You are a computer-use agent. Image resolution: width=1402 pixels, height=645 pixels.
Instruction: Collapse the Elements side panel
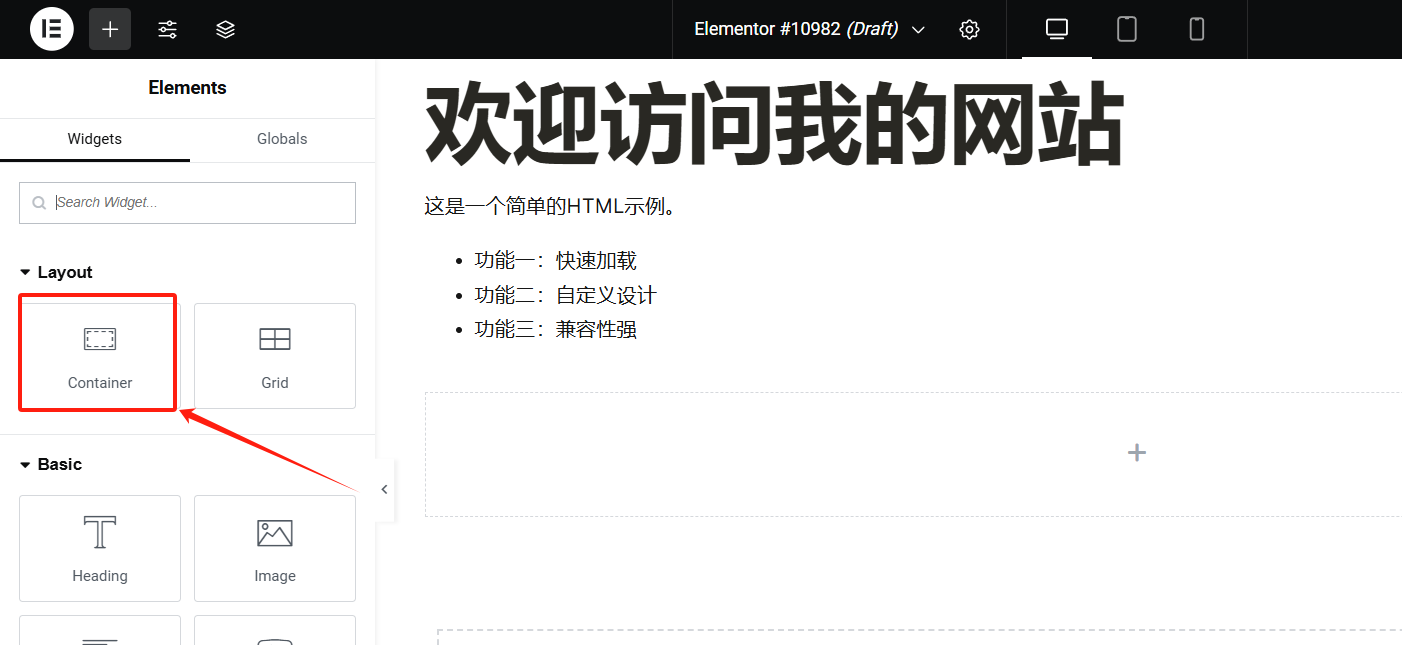384,489
